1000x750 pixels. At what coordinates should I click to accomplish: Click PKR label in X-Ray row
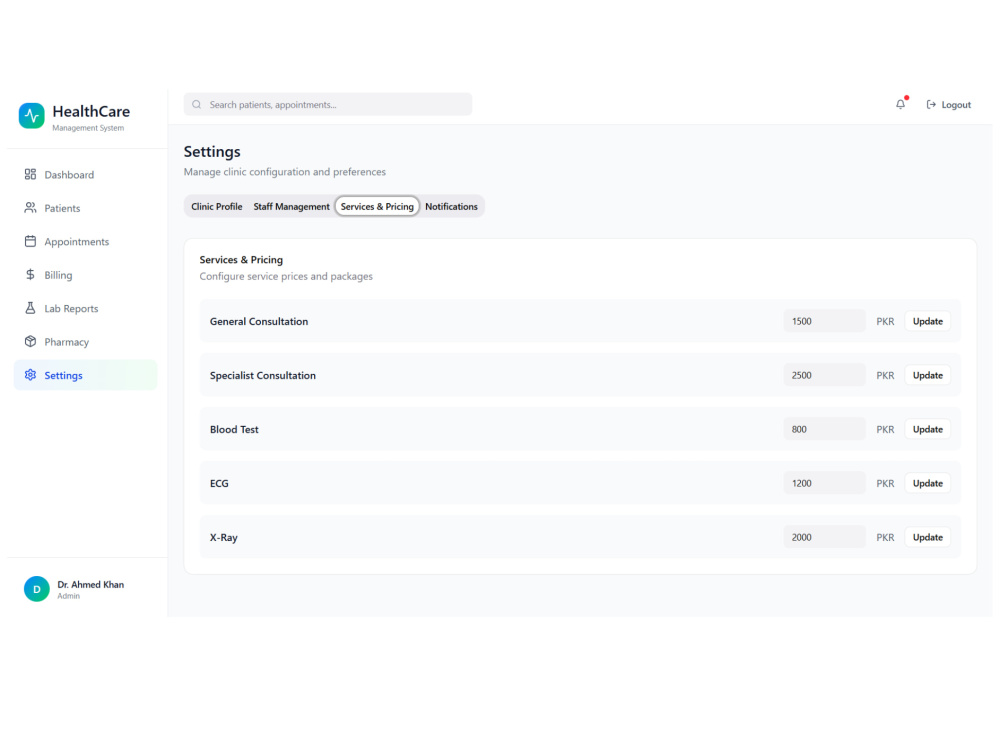point(885,538)
